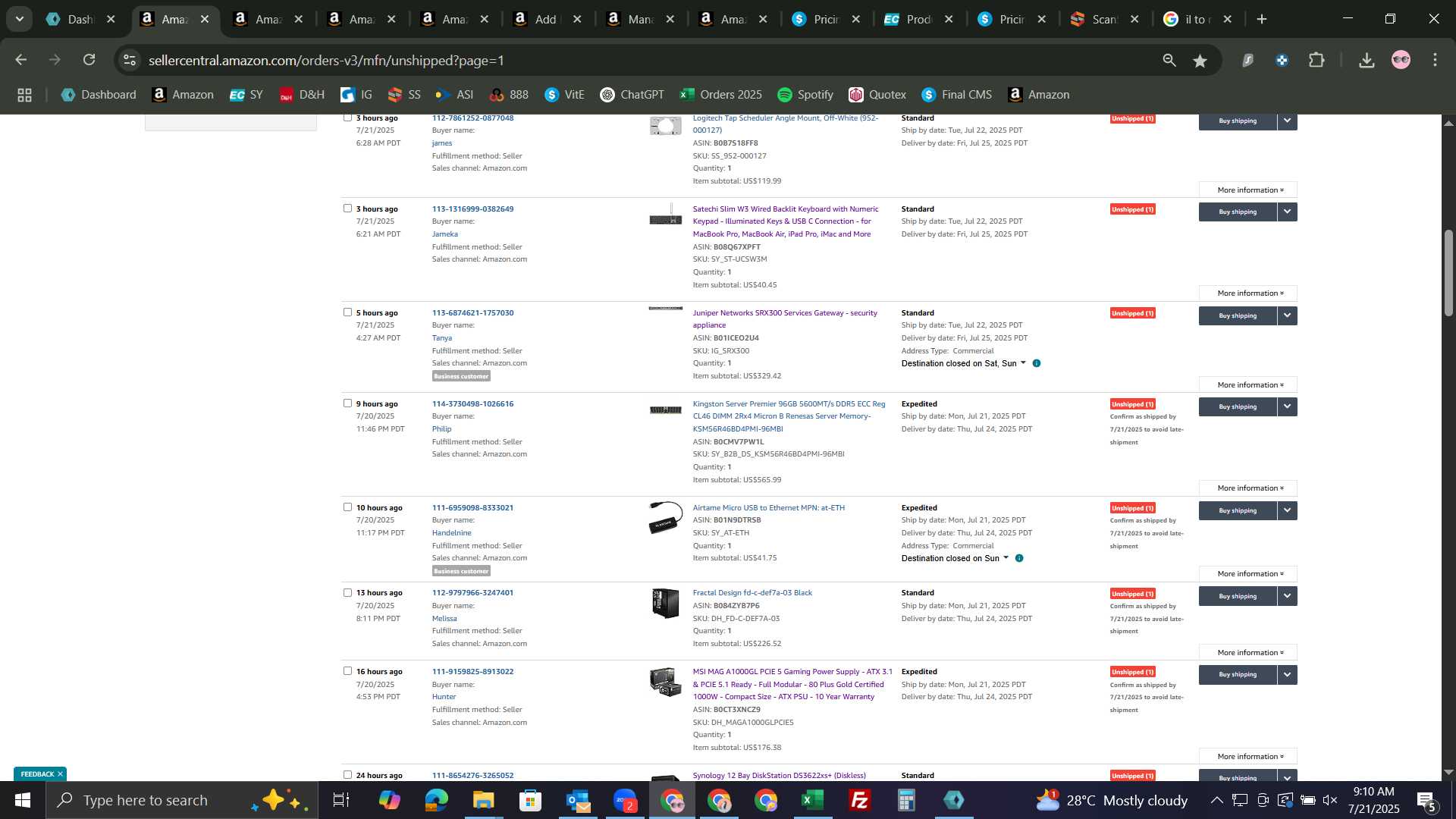Open the Chrome three-dot menu
Viewport: 1456px width, 819px height.
coord(1435,60)
